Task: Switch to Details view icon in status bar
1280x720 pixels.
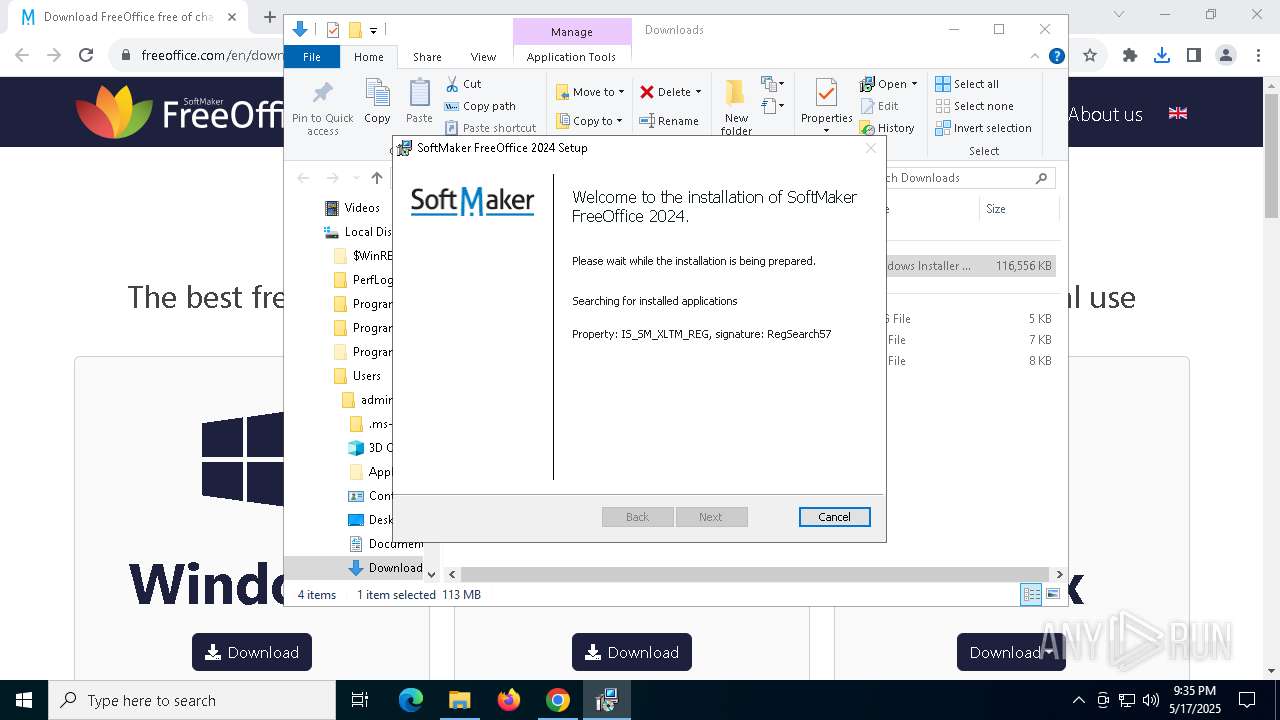Action: pos(1031,595)
